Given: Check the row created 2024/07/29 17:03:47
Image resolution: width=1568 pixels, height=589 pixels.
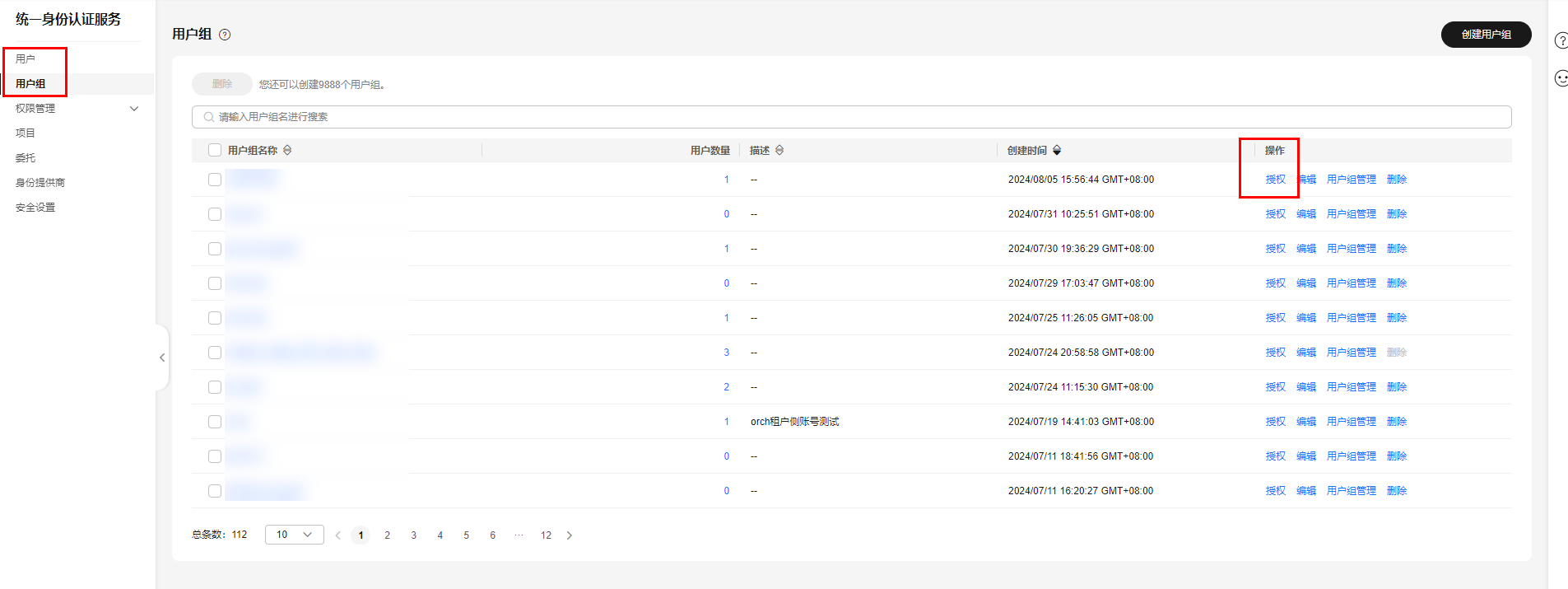Looking at the screenshot, I should click(215, 283).
